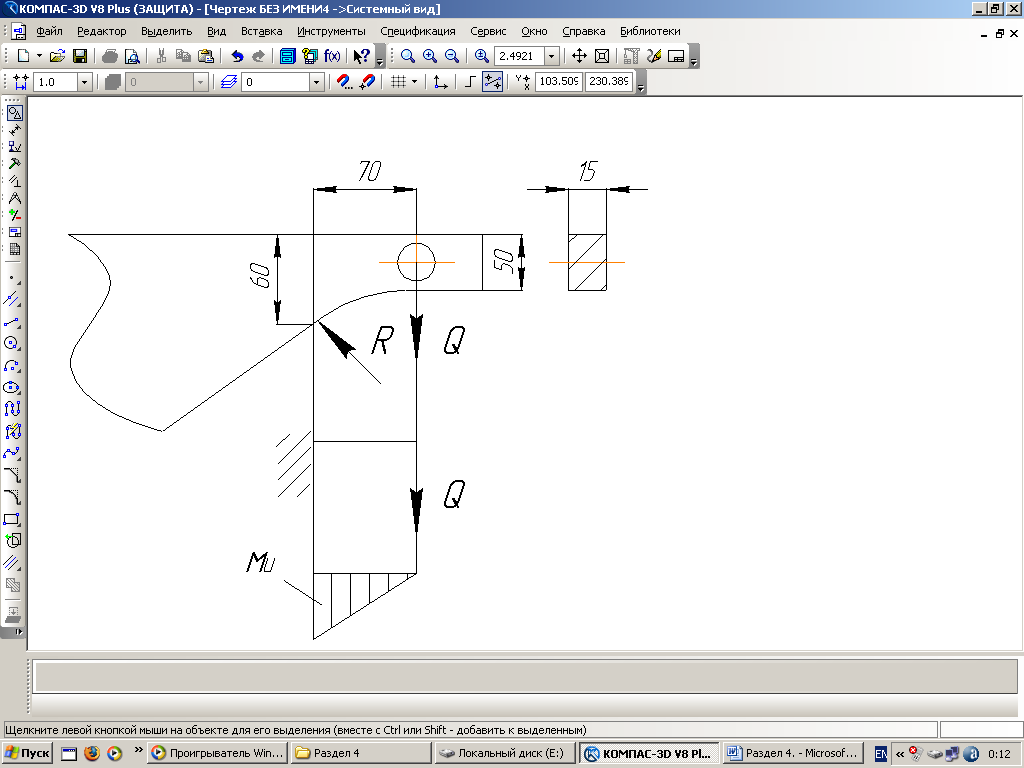Click the Пуск start button

pyautogui.click(x=28, y=753)
